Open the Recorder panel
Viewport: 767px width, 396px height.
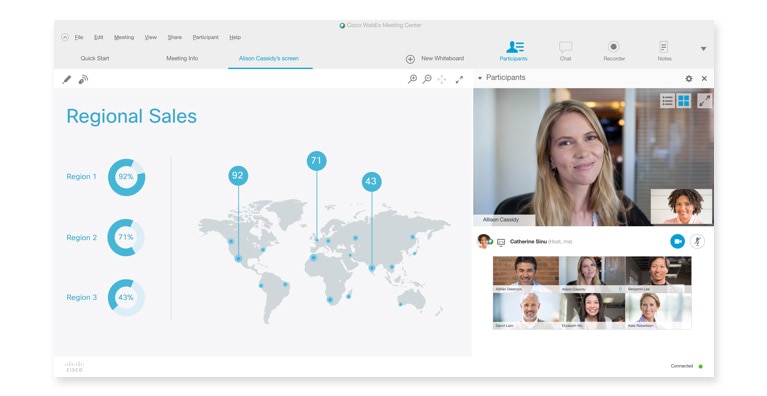614,51
